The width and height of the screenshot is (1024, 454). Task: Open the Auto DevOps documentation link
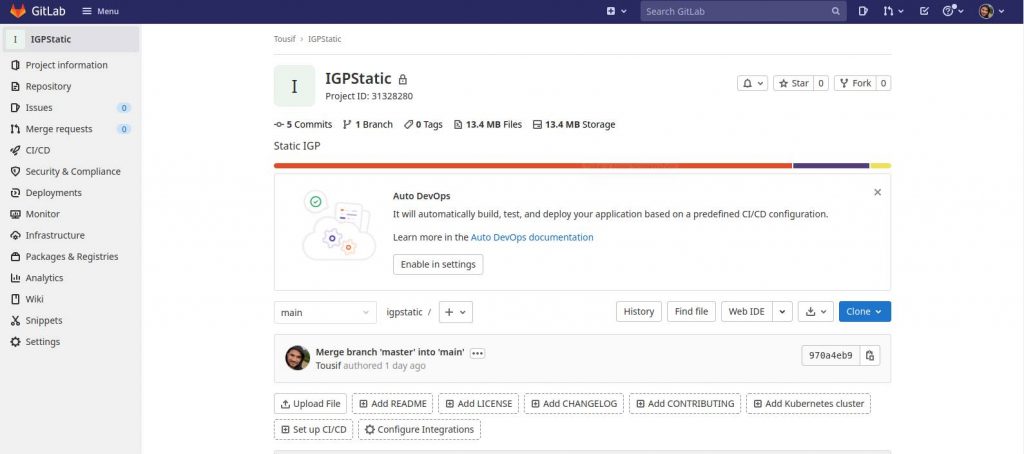tap(532, 238)
